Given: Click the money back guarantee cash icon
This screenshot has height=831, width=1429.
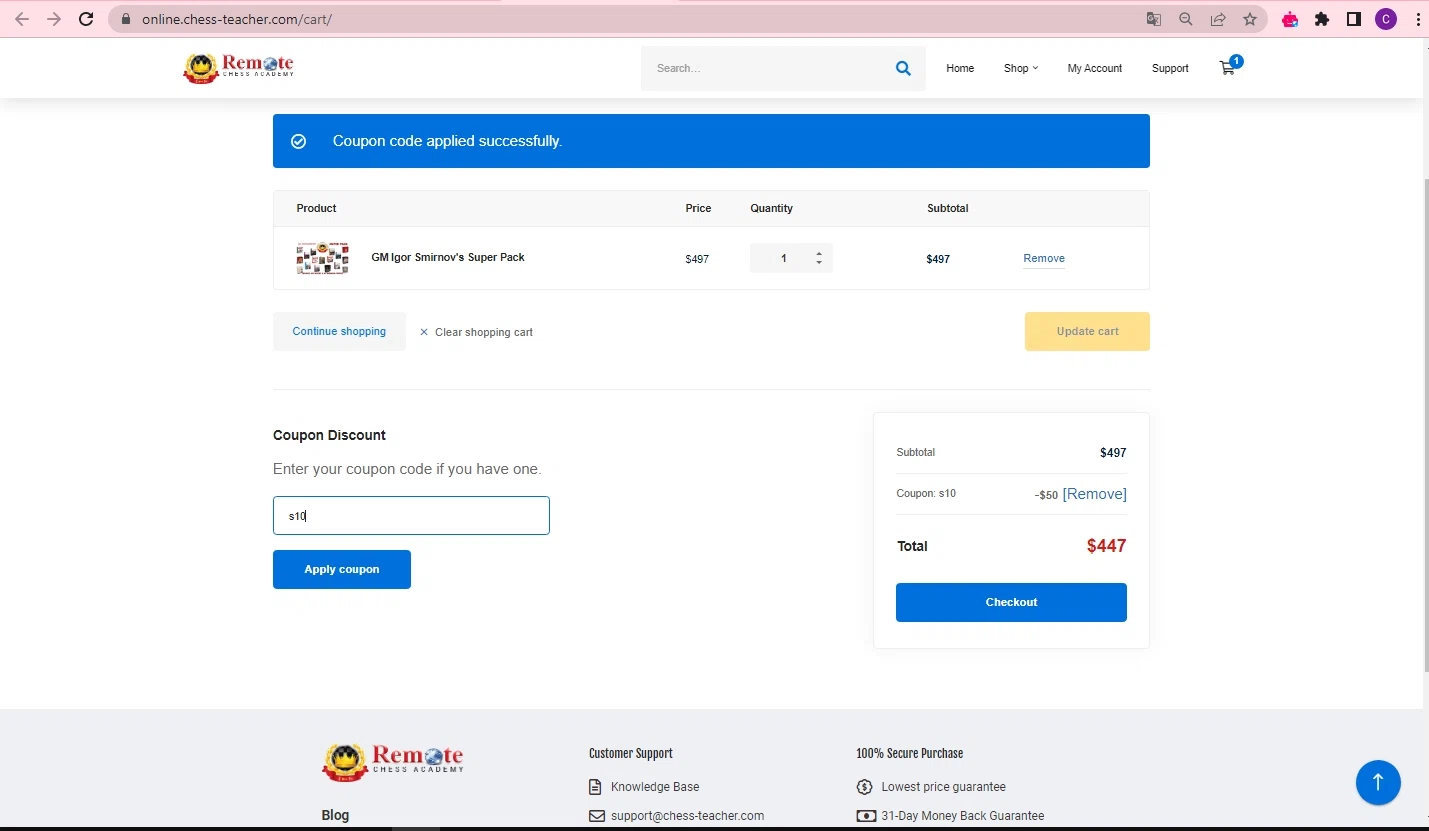Looking at the screenshot, I should [866, 816].
